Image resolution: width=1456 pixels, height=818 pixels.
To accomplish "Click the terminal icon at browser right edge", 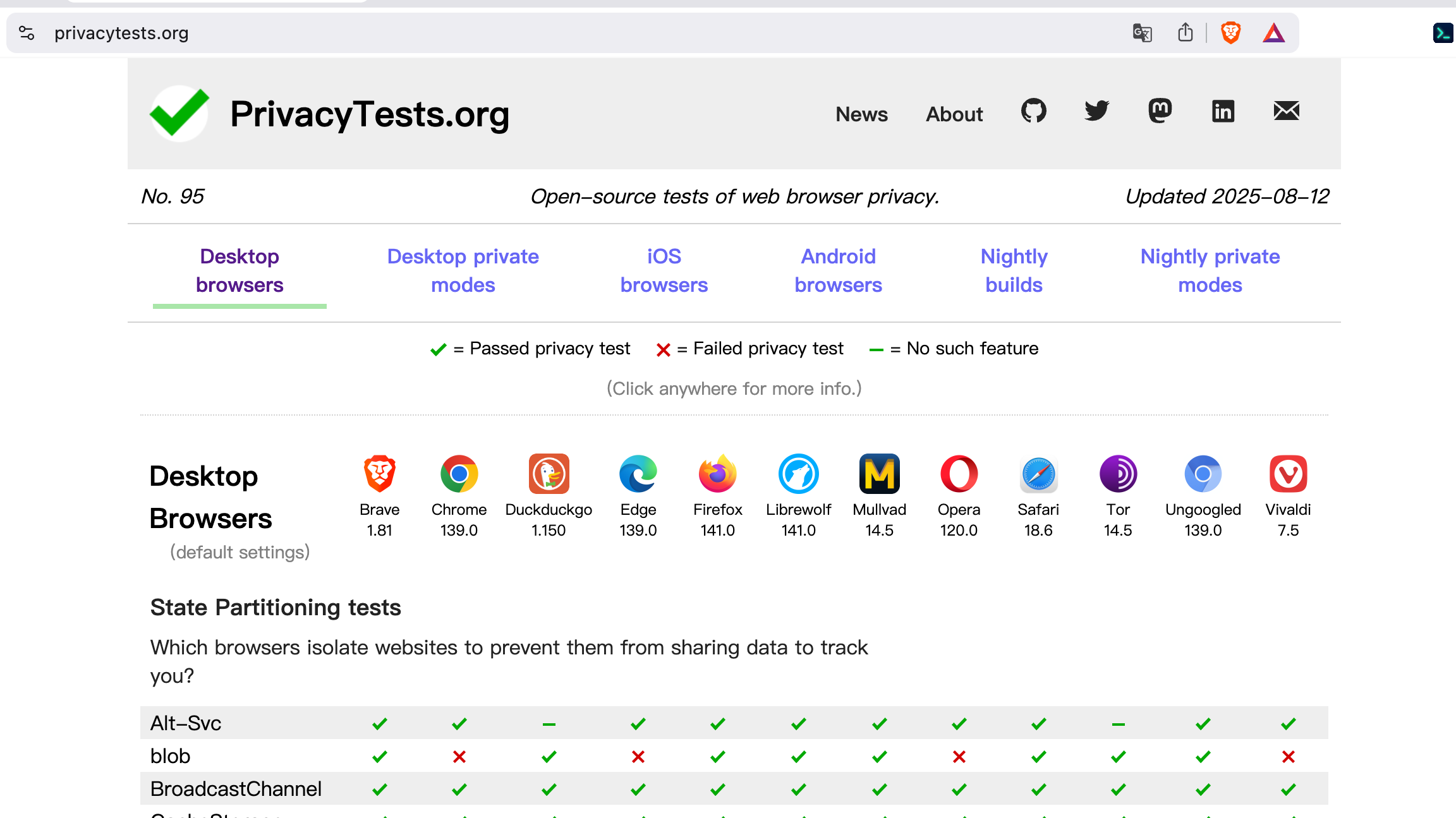I will (x=1444, y=33).
